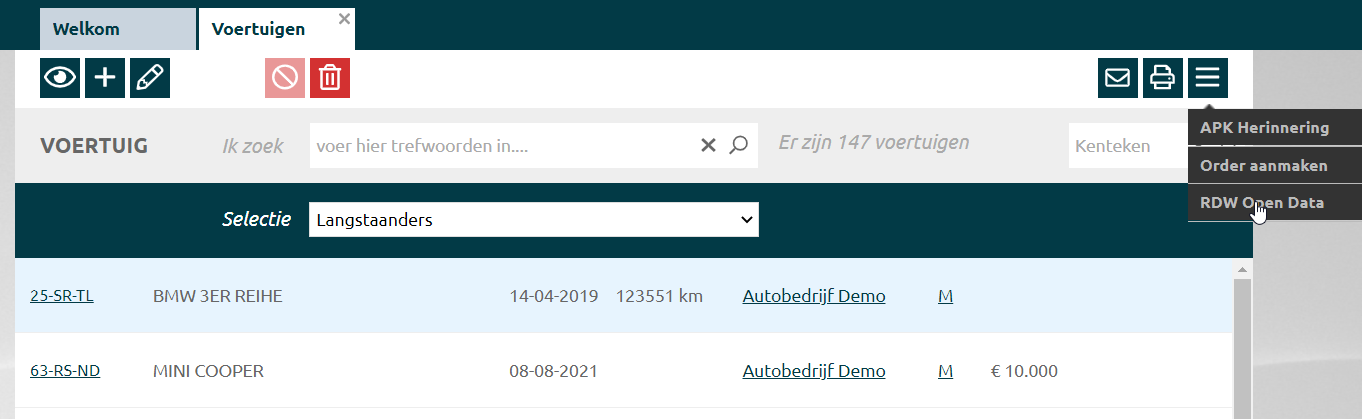Toggle the hamburger menu icon
1362x419 pixels.
1207,78
